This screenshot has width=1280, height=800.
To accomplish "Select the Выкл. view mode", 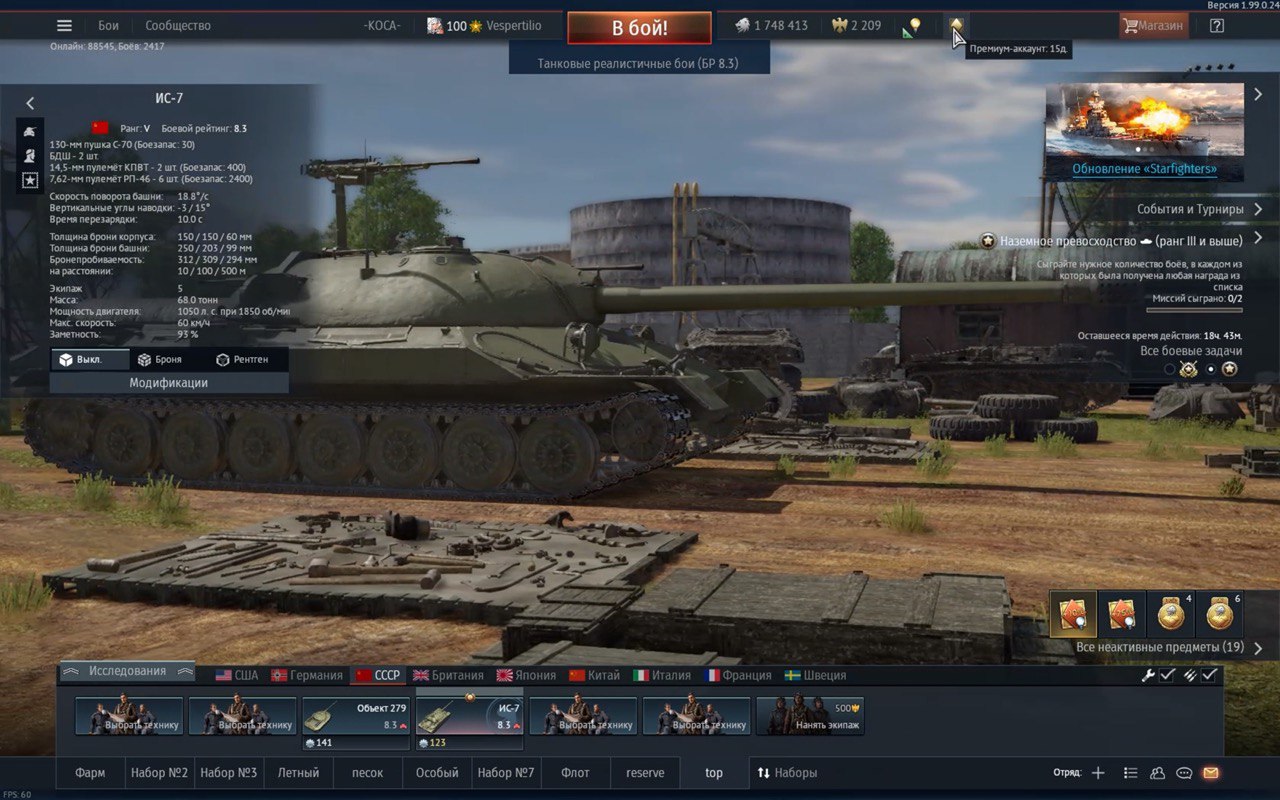I will tap(90, 360).
